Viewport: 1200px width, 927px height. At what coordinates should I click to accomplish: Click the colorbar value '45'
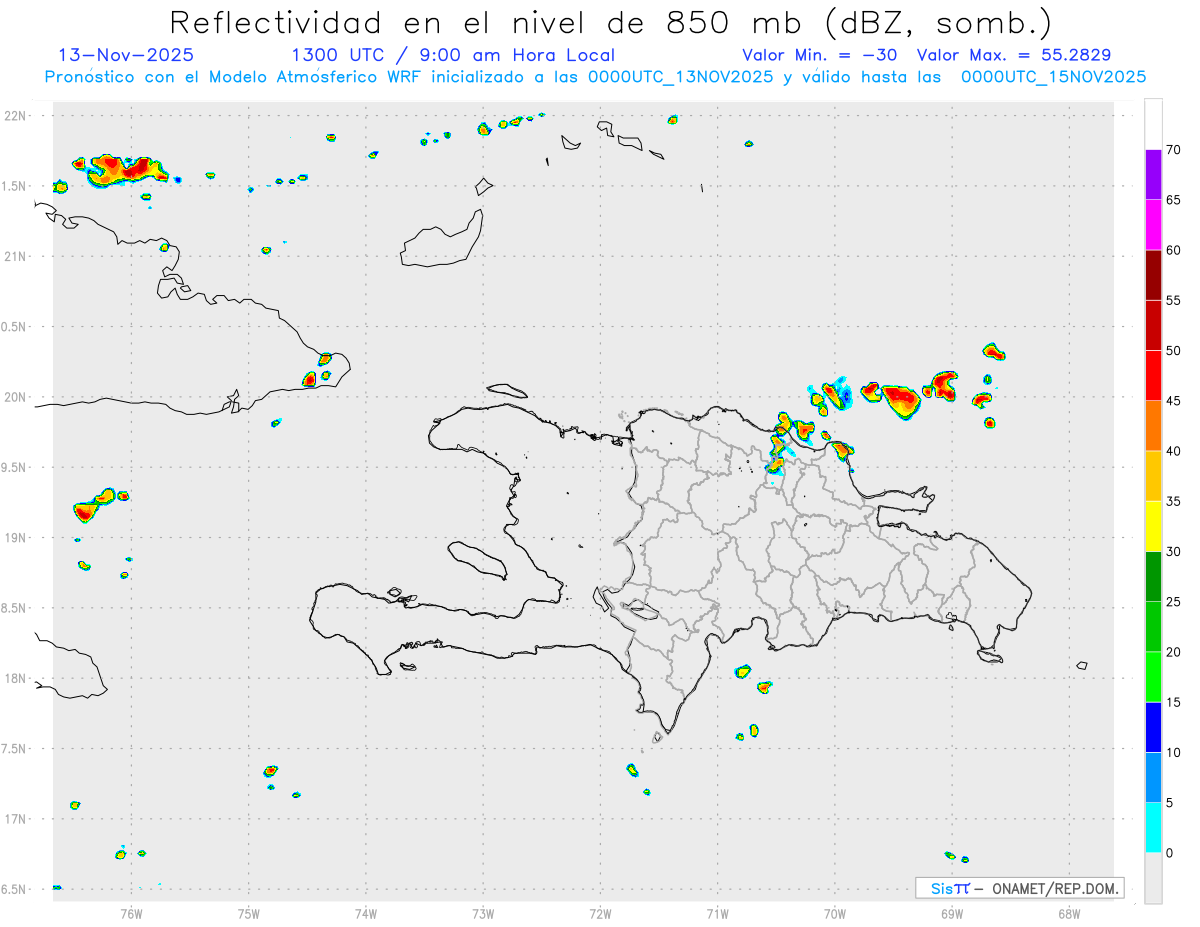1173,401
